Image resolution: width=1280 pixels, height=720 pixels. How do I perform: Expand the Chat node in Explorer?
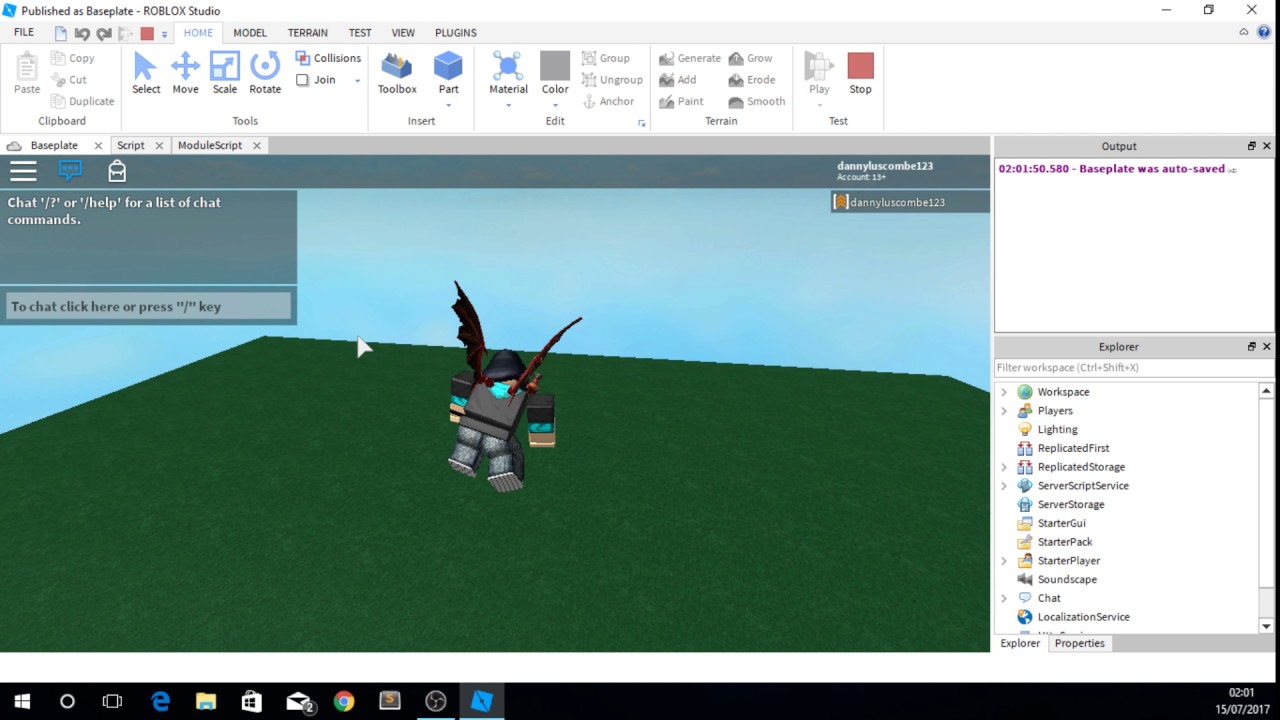[1004, 598]
